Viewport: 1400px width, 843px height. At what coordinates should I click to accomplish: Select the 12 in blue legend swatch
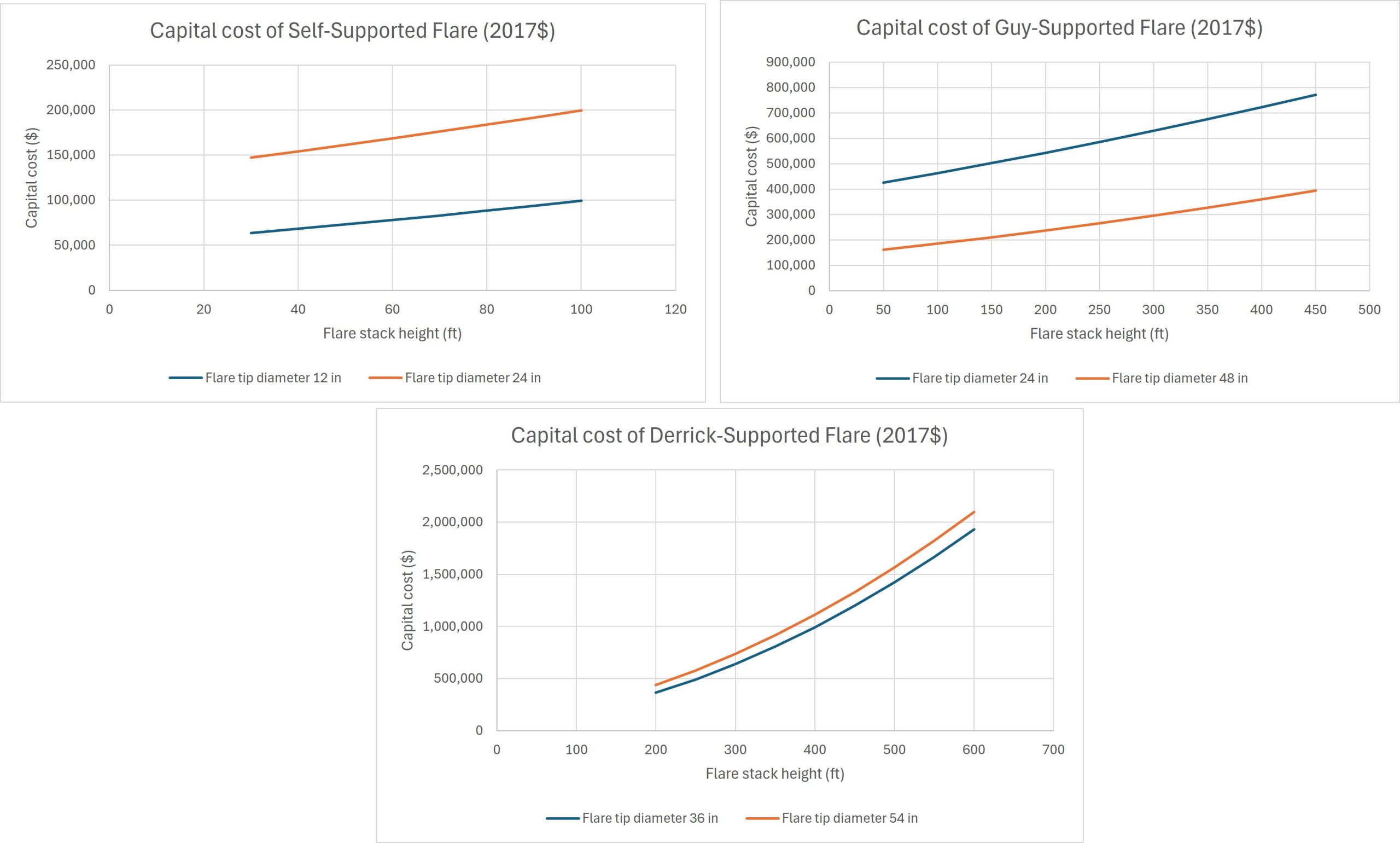[185, 378]
